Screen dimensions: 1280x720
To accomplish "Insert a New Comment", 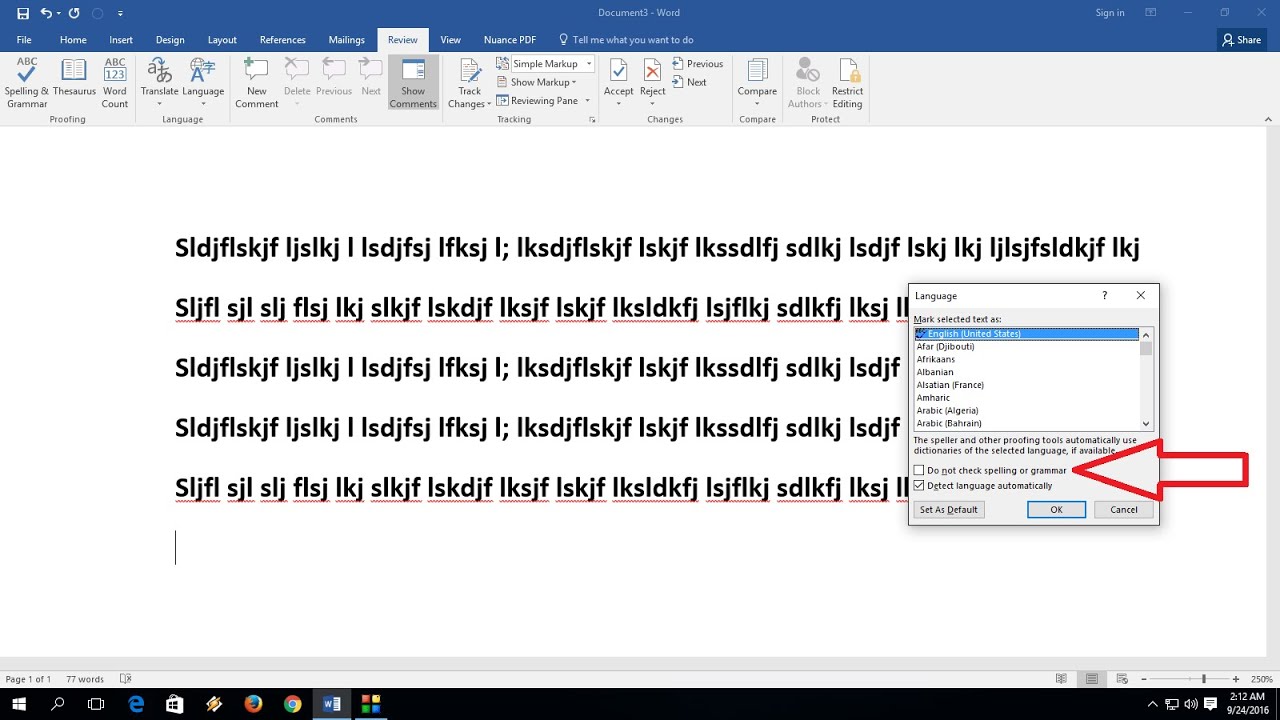I will tap(256, 83).
